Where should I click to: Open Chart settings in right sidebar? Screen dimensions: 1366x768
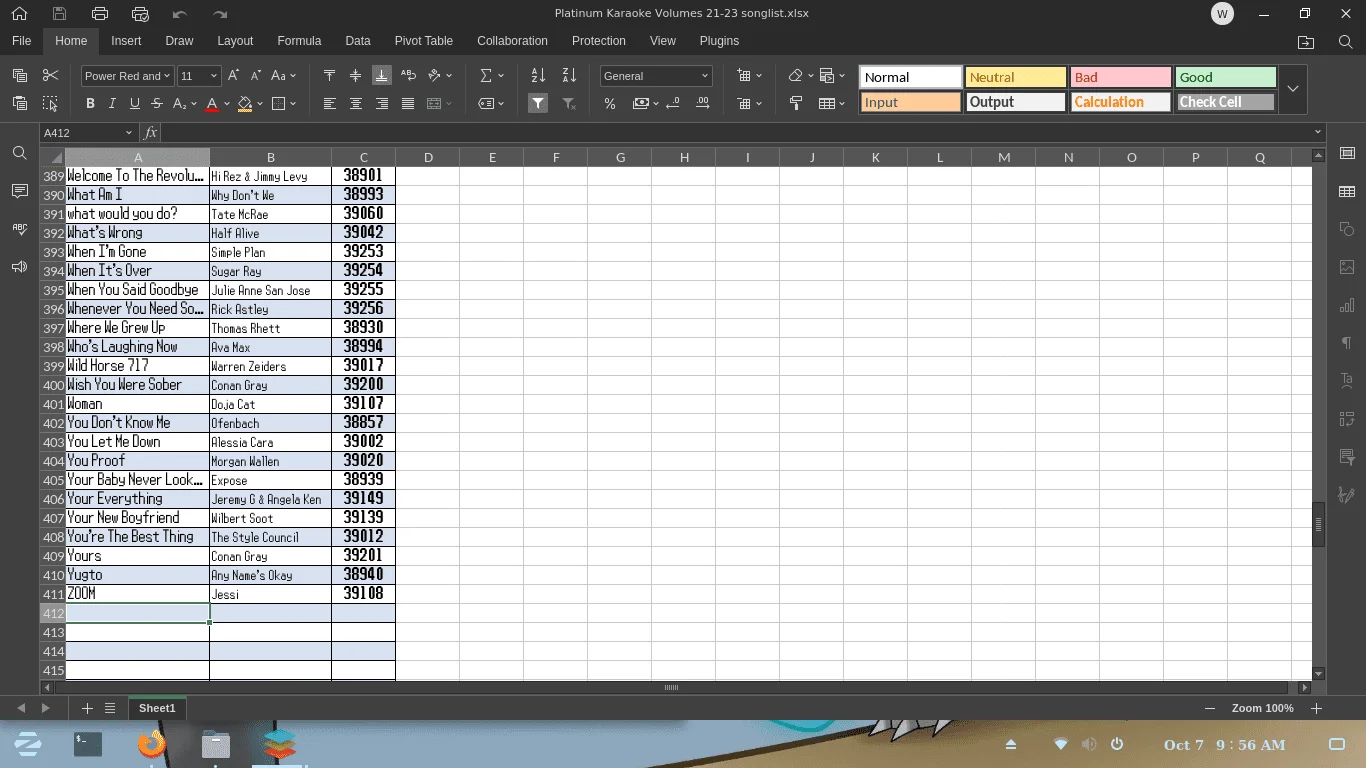pyautogui.click(x=1347, y=305)
